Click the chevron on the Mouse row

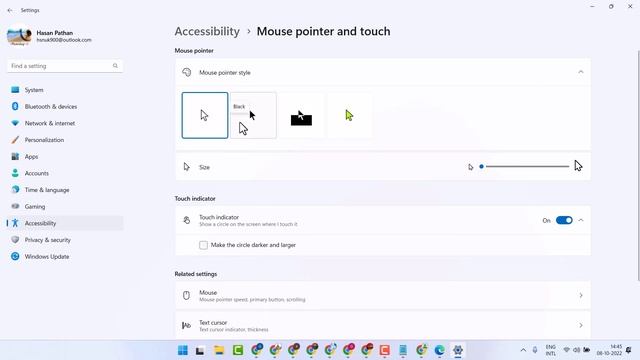point(581,296)
